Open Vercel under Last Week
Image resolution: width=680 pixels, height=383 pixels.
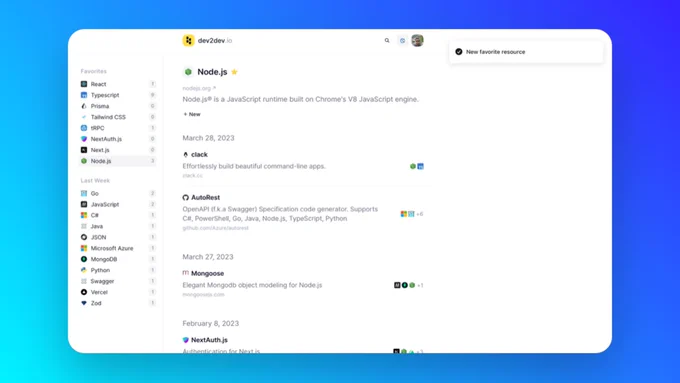(118, 292)
